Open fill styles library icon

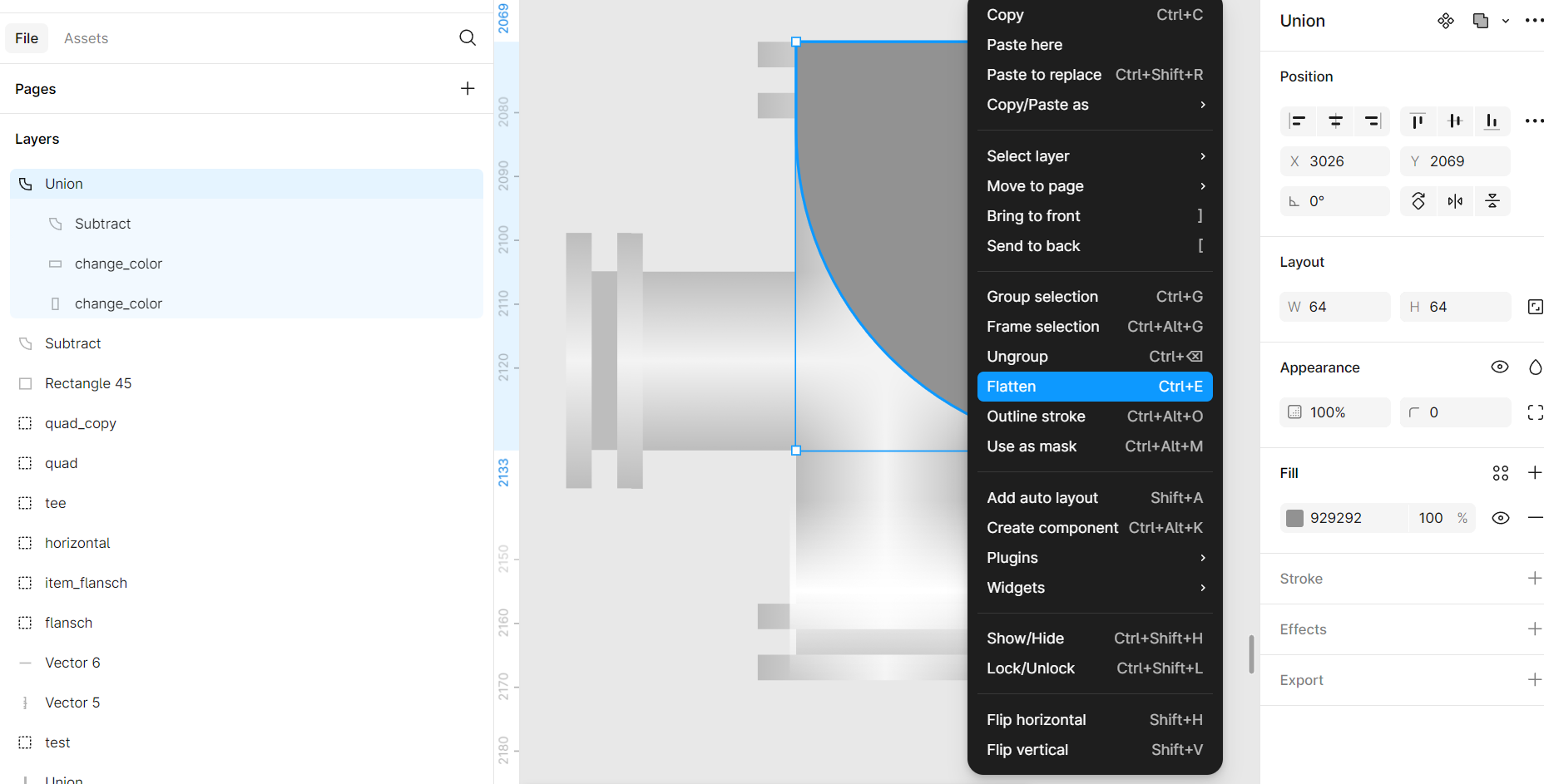[x=1500, y=473]
